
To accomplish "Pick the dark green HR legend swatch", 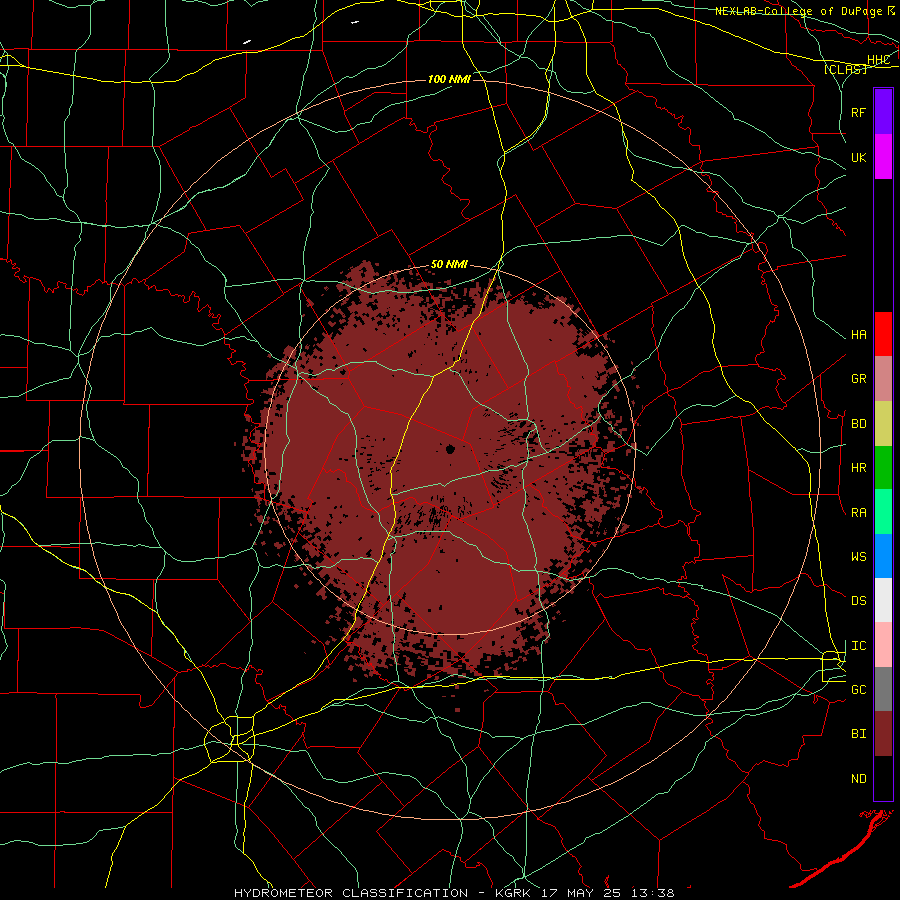I will click(883, 468).
